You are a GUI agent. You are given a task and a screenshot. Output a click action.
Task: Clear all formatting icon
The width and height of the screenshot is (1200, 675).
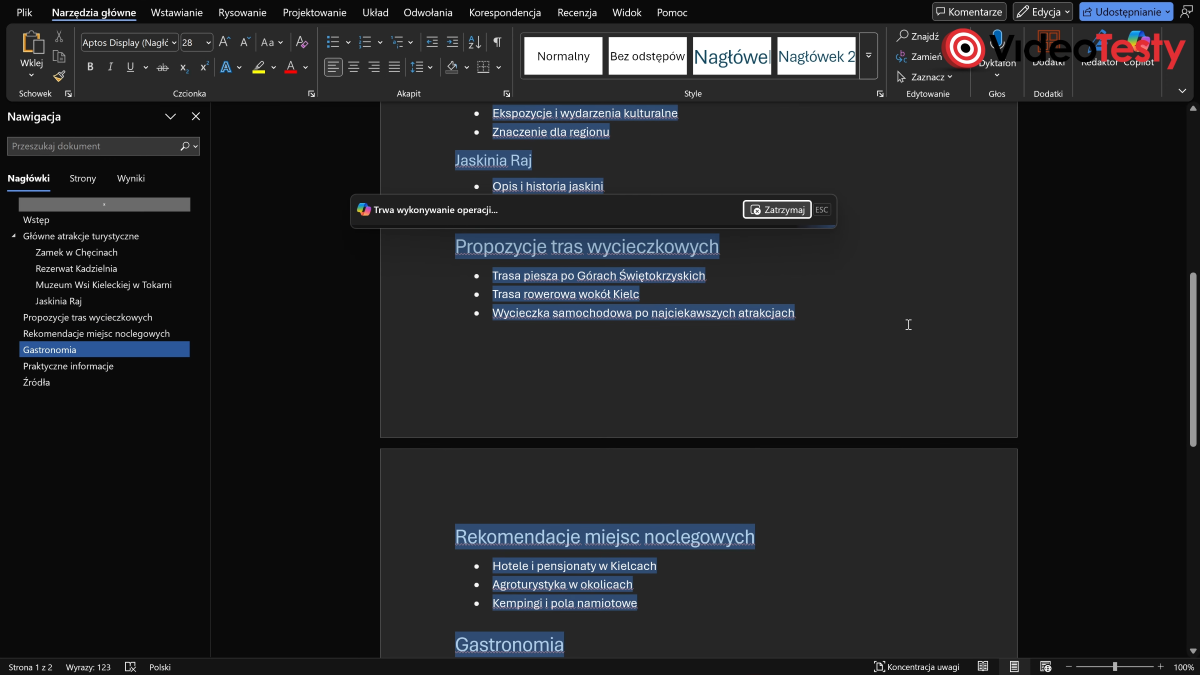point(302,42)
